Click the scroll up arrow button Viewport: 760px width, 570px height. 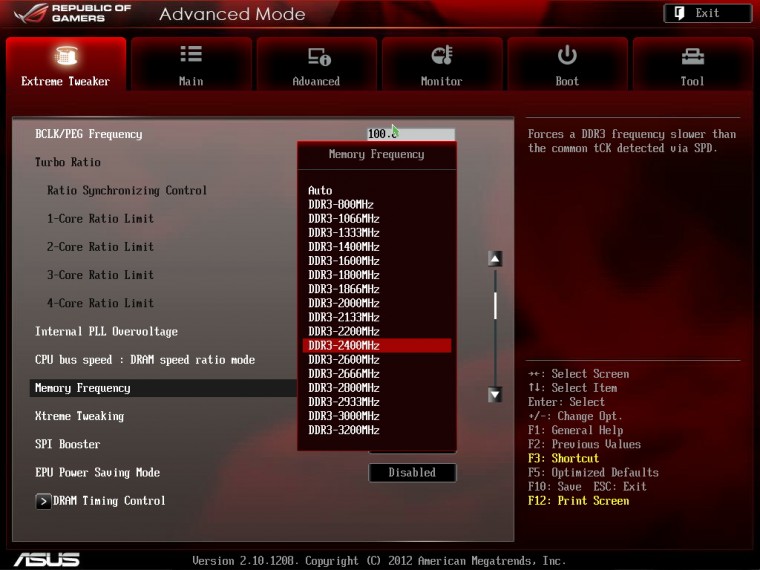tap(494, 259)
